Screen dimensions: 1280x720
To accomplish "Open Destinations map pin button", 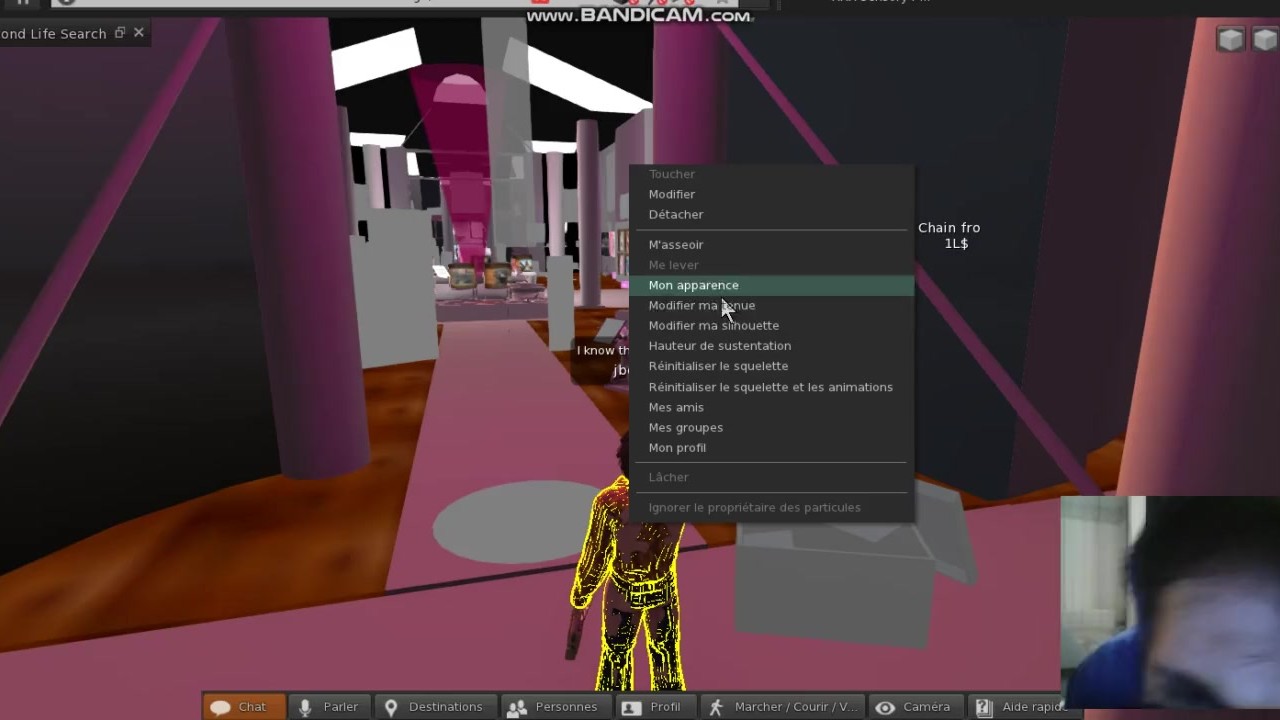I will [x=434, y=707].
